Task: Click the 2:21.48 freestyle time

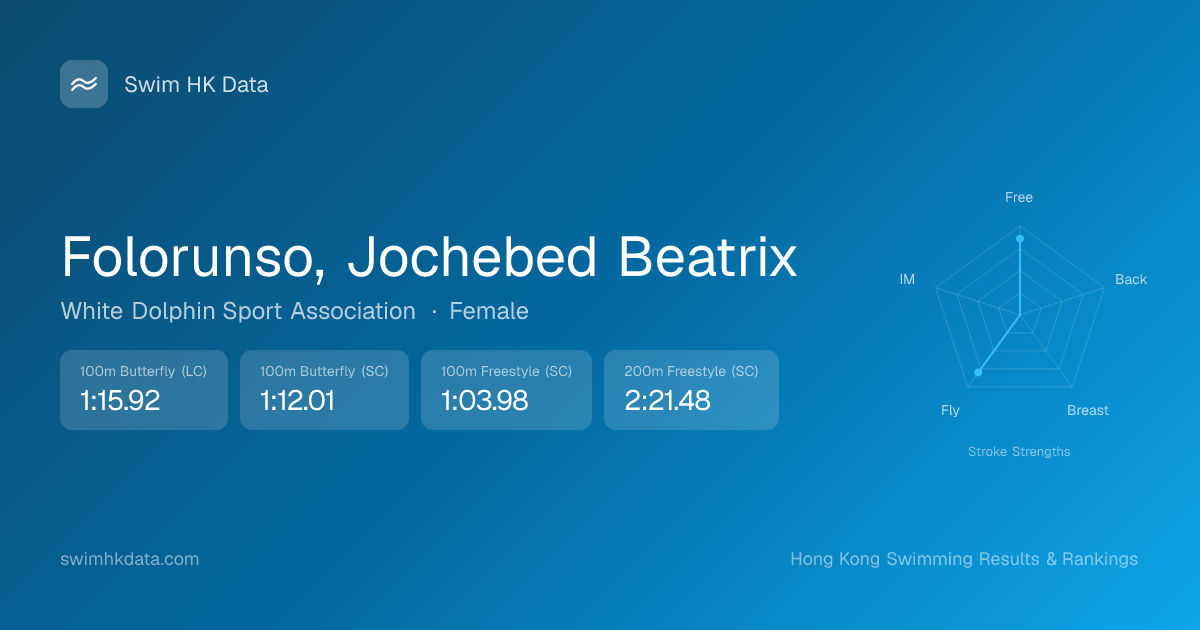Action: coord(667,401)
